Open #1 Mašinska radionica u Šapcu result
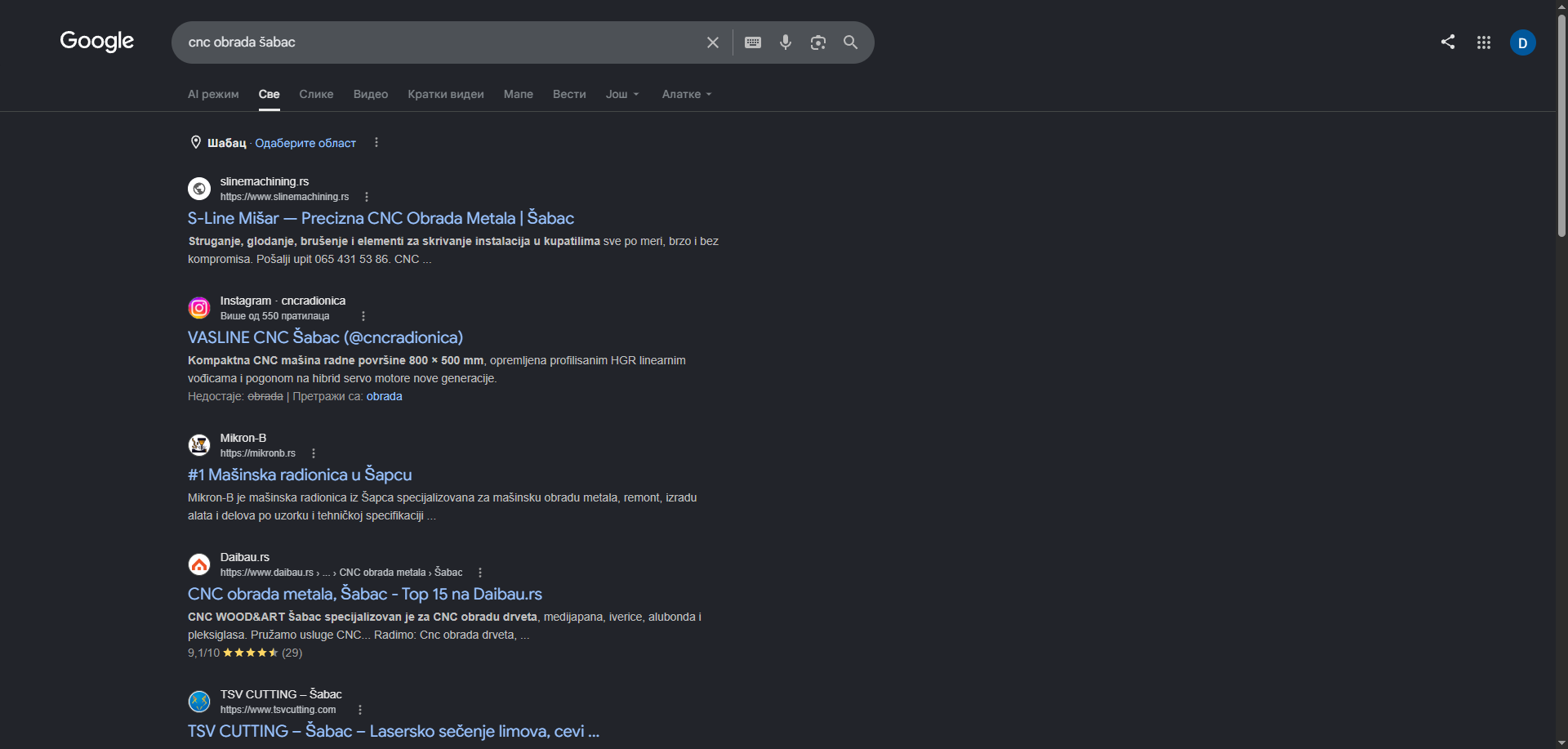Screen dimensions: 1568x749 pyautogui.click(x=300, y=475)
